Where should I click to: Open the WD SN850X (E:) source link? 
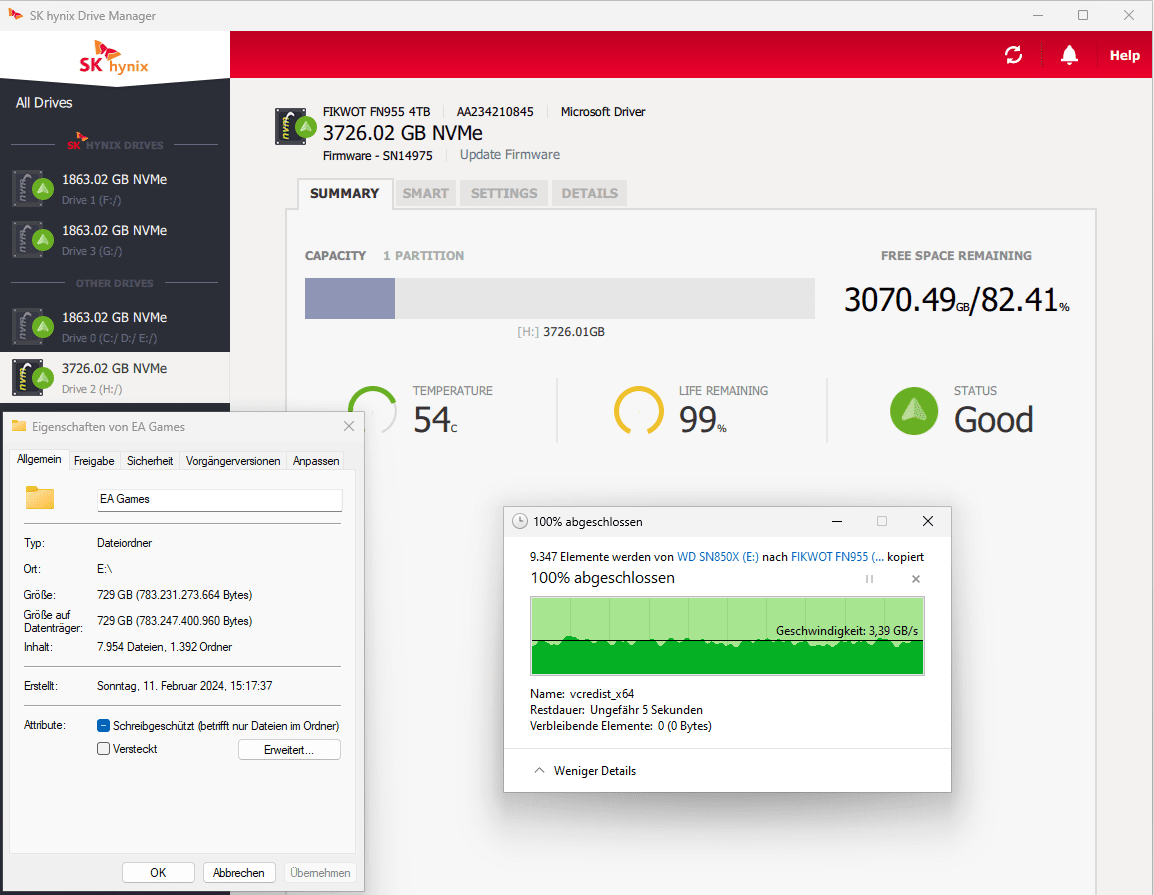[x=718, y=557]
